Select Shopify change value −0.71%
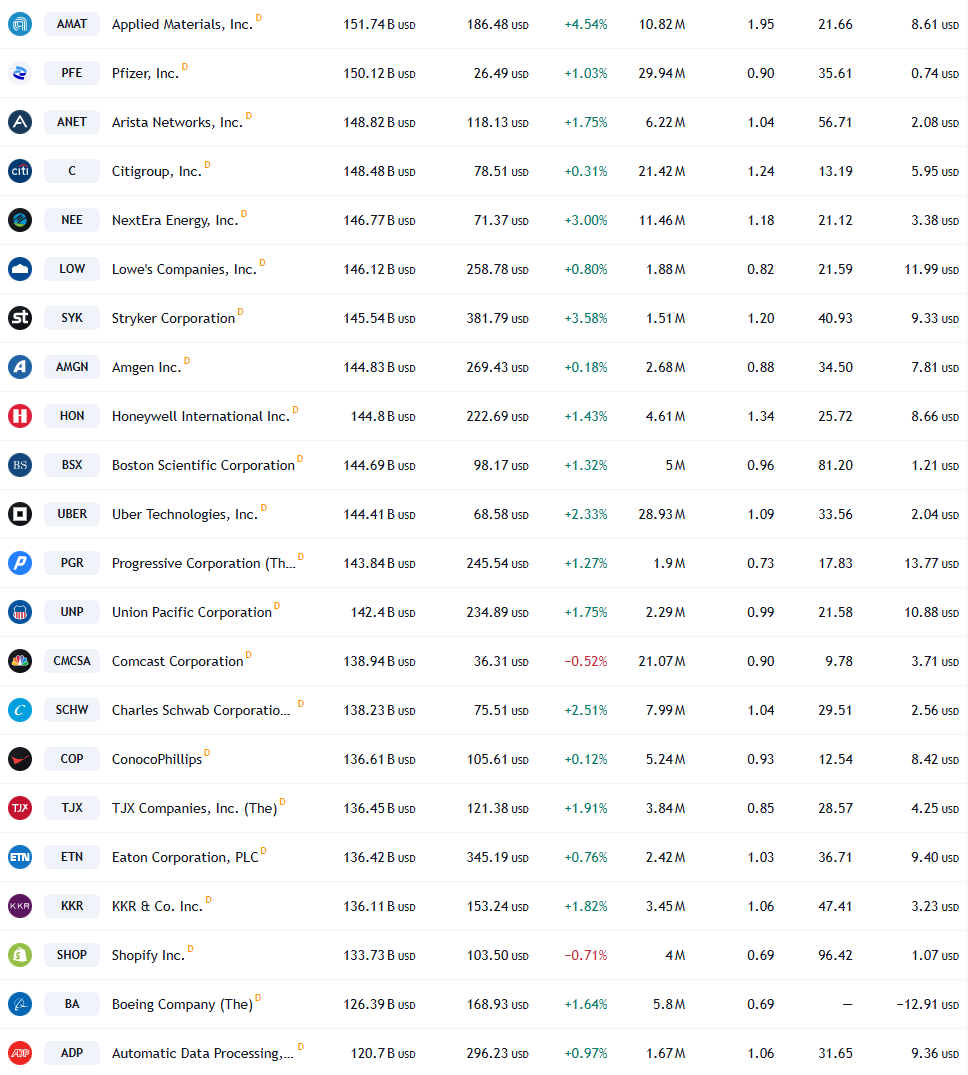Image resolution: width=968 pixels, height=1075 pixels. [585, 956]
